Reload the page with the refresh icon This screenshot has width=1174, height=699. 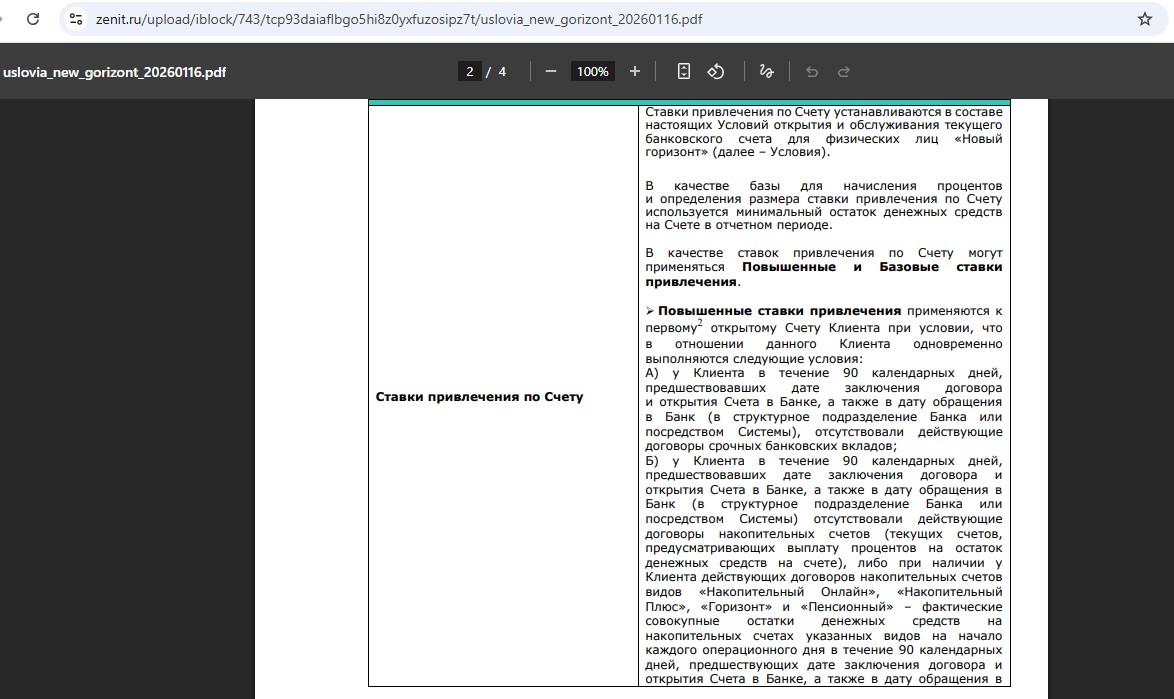click(33, 19)
